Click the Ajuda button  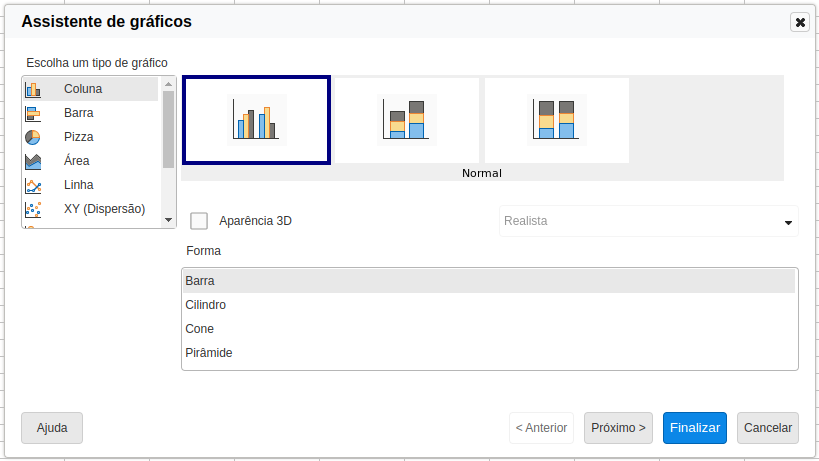(52, 428)
